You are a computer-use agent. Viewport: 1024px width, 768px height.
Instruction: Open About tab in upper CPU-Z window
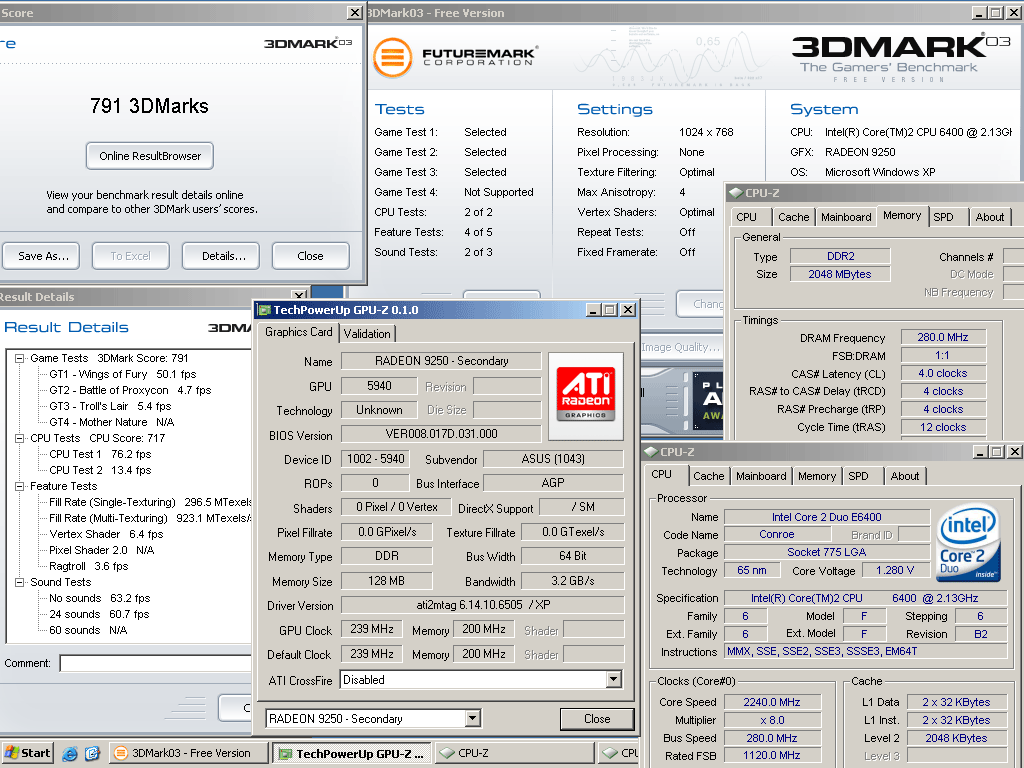(990, 217)
